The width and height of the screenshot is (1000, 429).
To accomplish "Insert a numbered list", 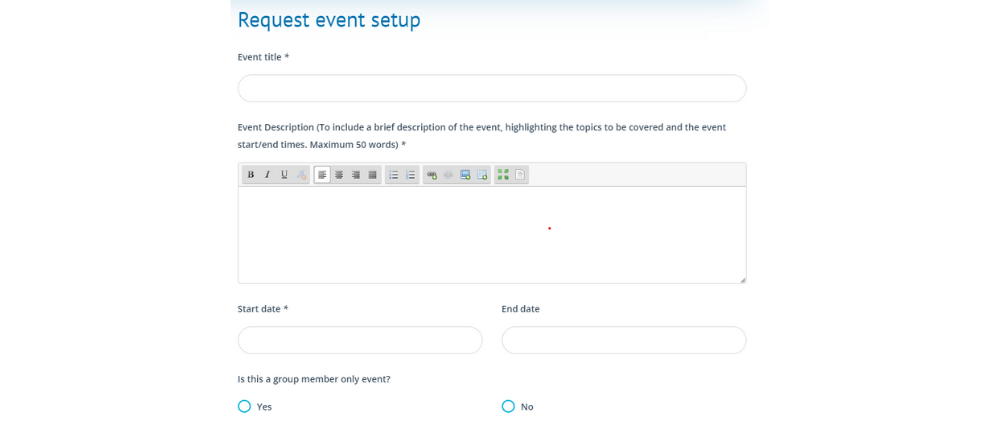I will coord(410,175).
